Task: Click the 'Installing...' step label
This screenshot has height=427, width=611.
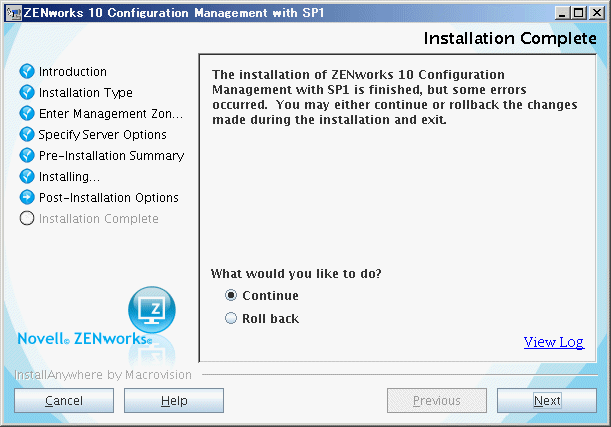Action: click(69, 177)
